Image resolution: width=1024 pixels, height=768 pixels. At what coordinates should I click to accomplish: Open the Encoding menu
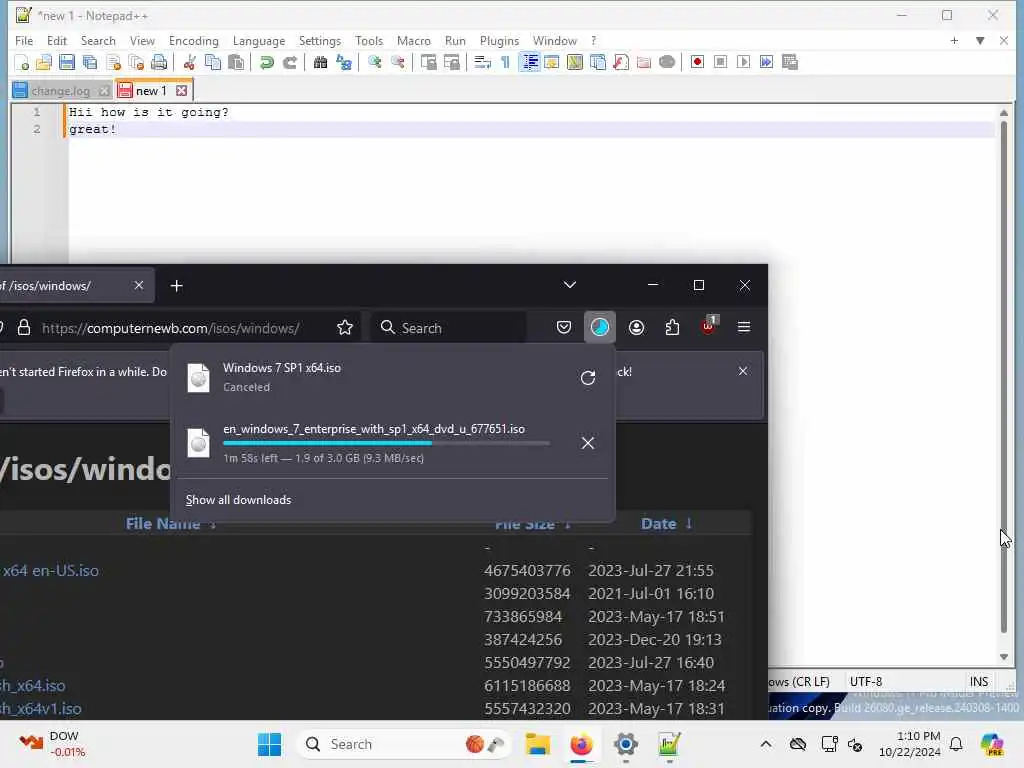(x=193, y=40)
